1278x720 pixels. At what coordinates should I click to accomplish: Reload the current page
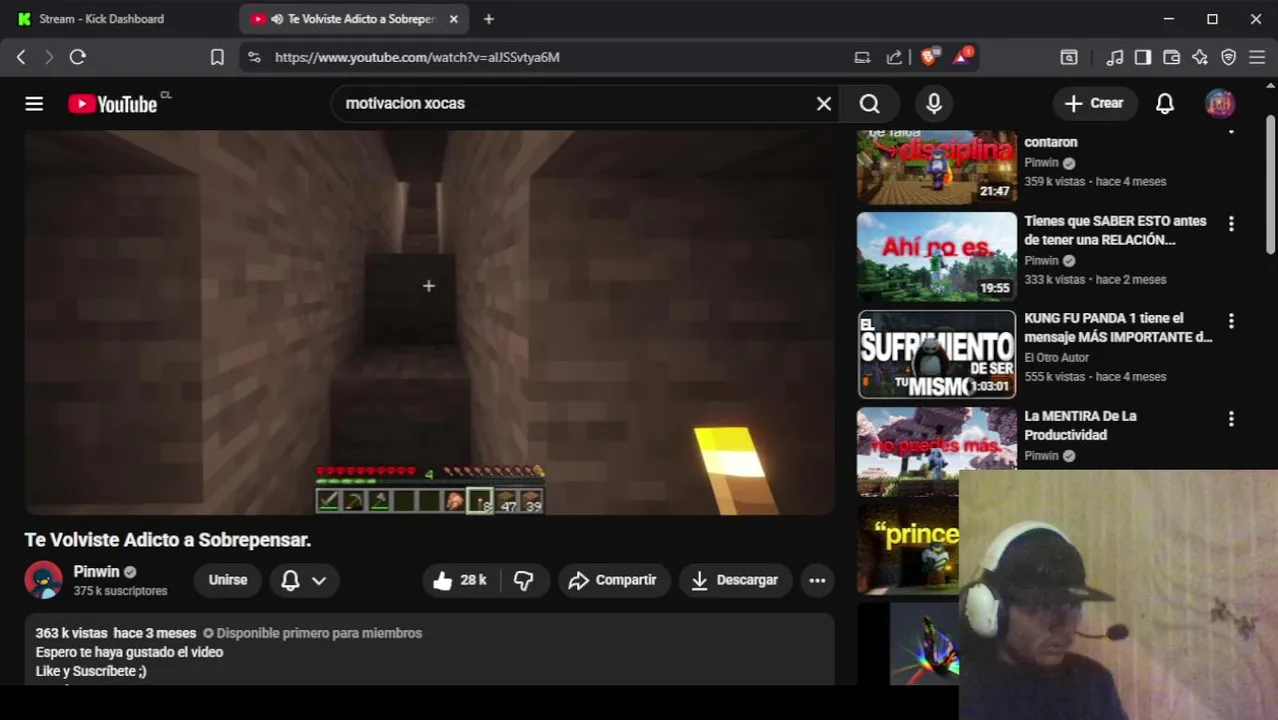[77, 57]
